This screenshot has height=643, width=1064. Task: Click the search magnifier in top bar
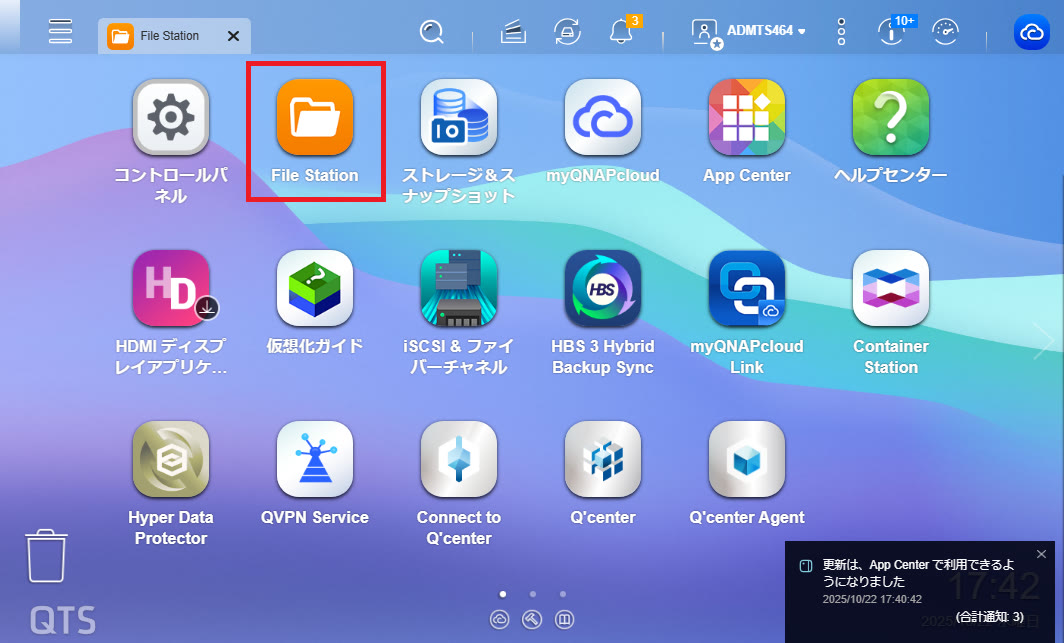pos(432,32)
